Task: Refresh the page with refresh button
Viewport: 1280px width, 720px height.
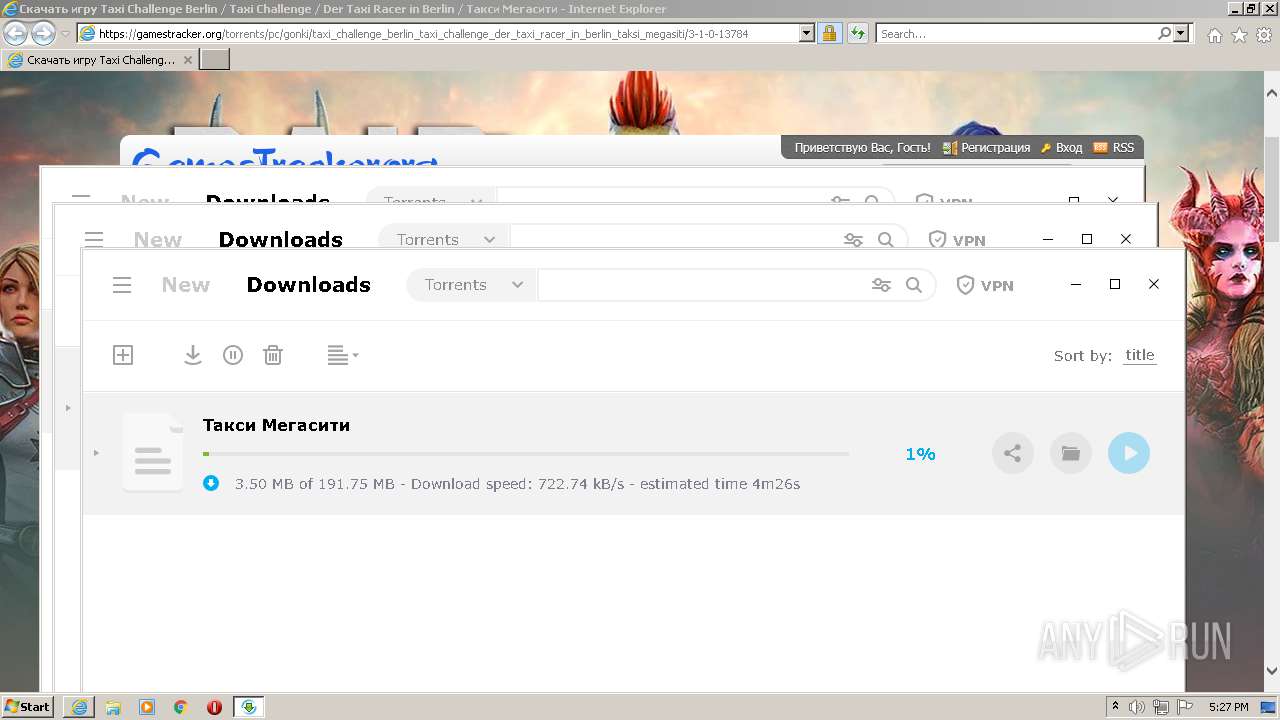Action: [858, 34]
